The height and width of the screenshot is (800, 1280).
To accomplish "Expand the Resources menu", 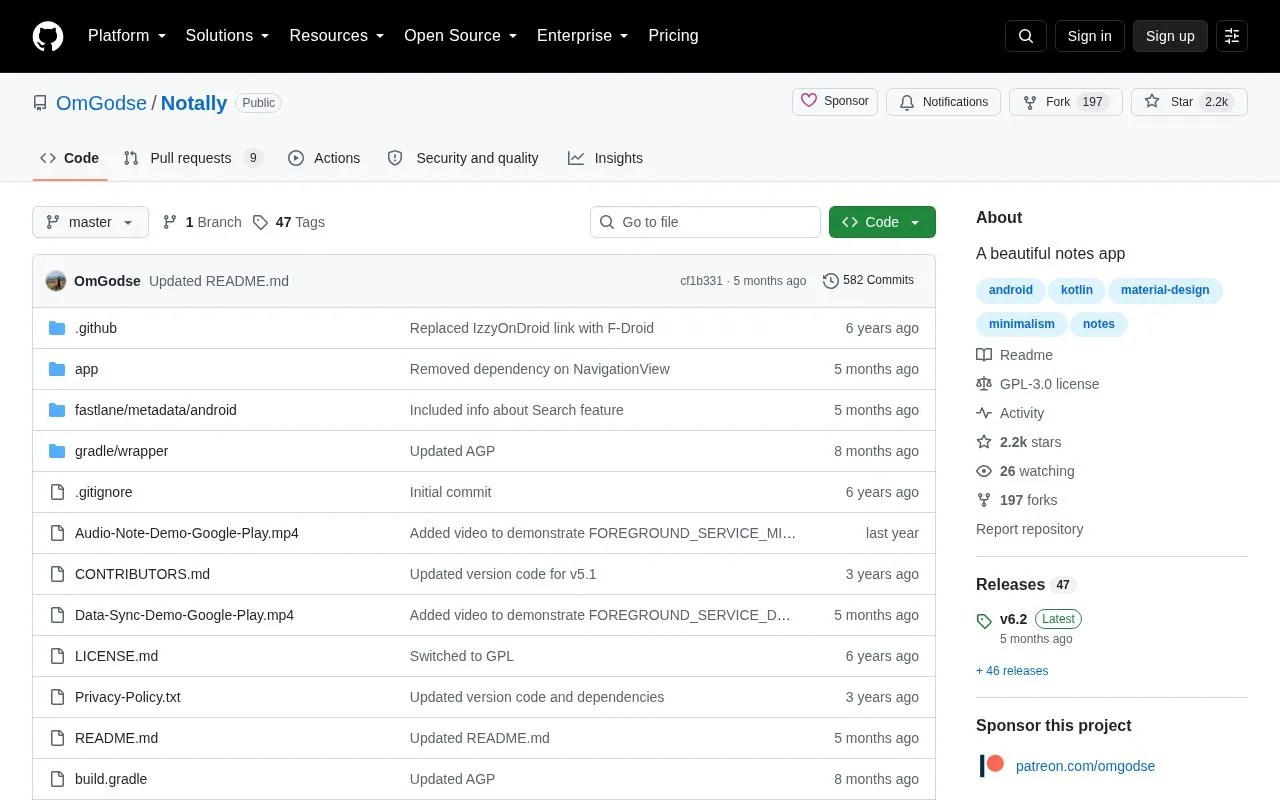I will (x=337, y=36).
